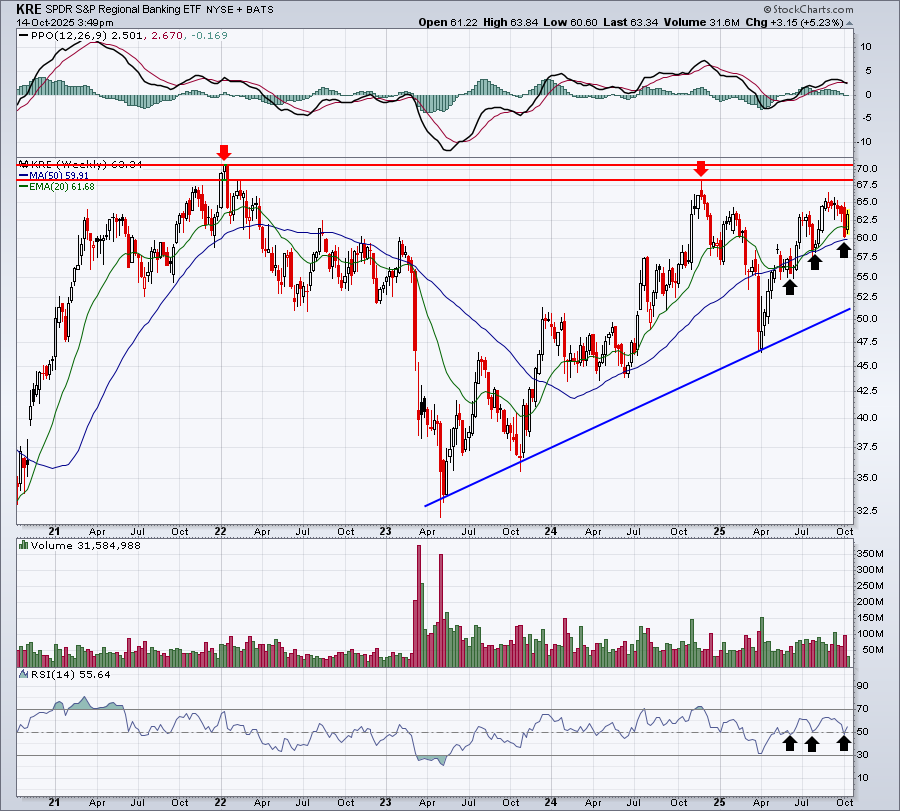This screenshot has width=900, height=811.
Task: Click the first black arrow in the RSI panel
Action: (x=790, y=743)
